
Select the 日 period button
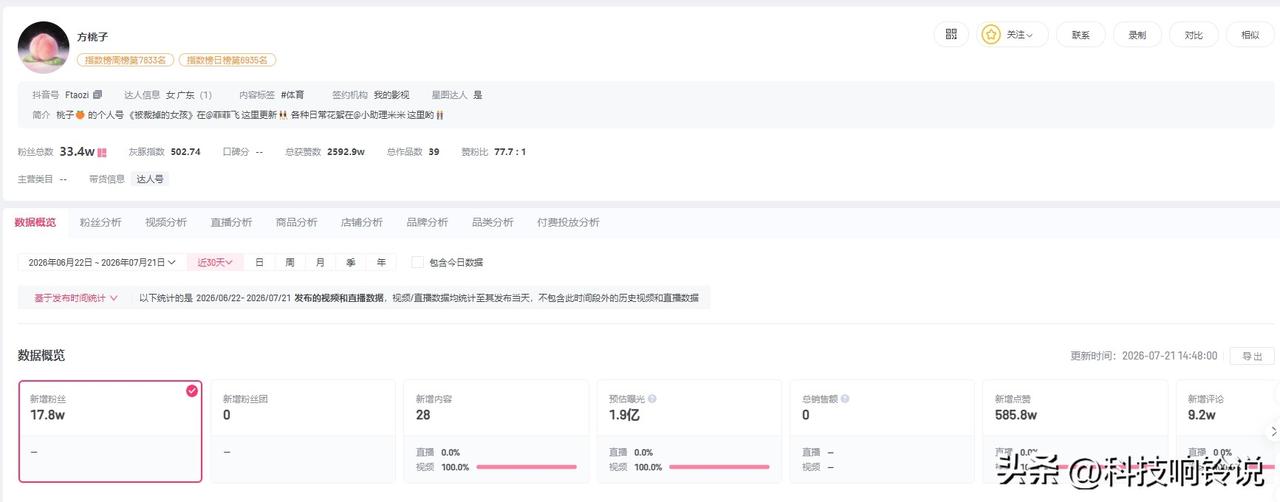[x=259, y=262]
